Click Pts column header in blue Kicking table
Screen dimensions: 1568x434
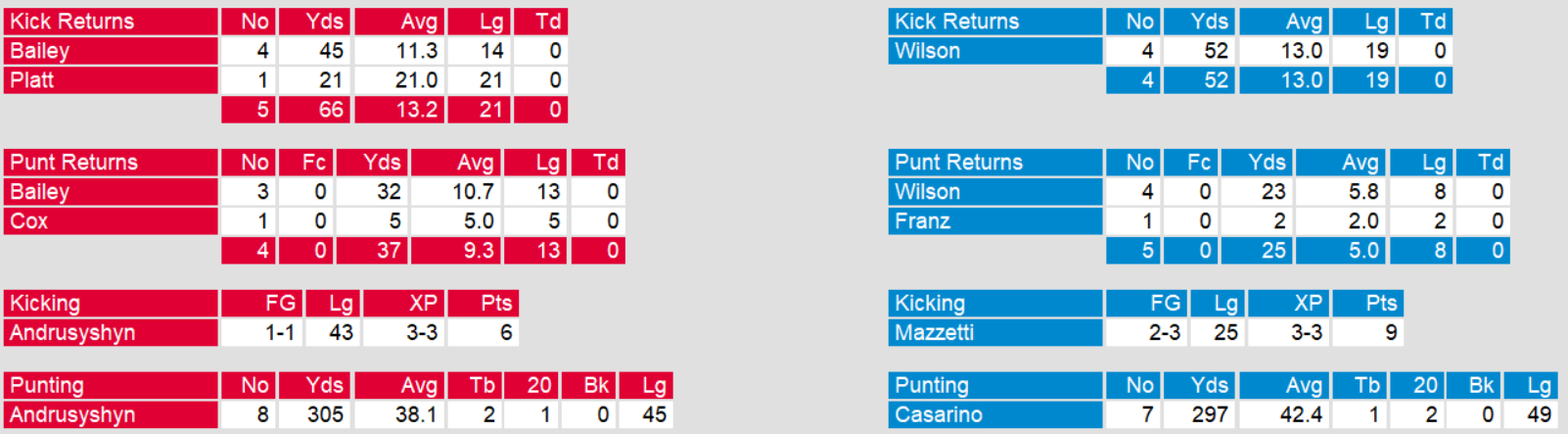pyautogui.click(x=1381, y=304)
